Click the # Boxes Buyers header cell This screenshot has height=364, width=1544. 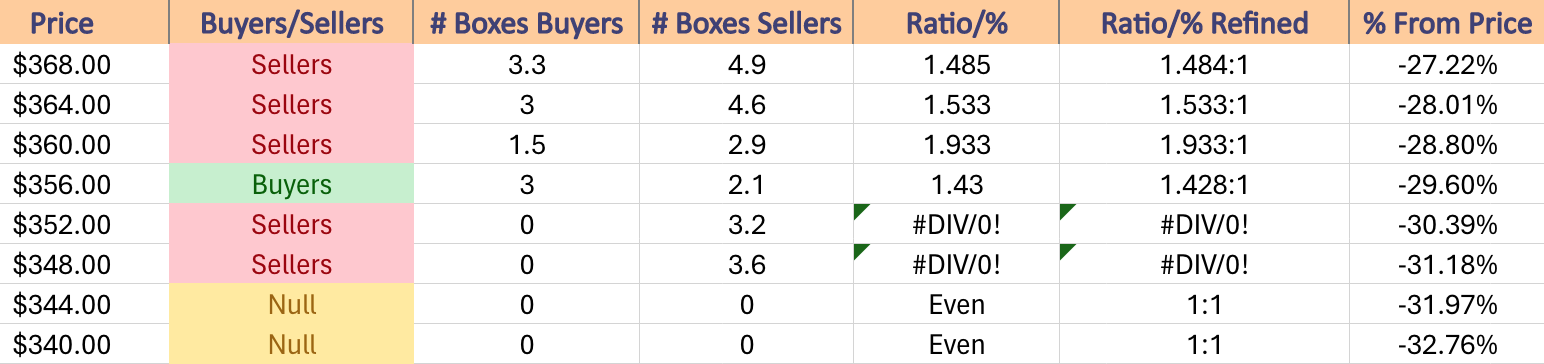pyautogui.click(x=526, y=22)
